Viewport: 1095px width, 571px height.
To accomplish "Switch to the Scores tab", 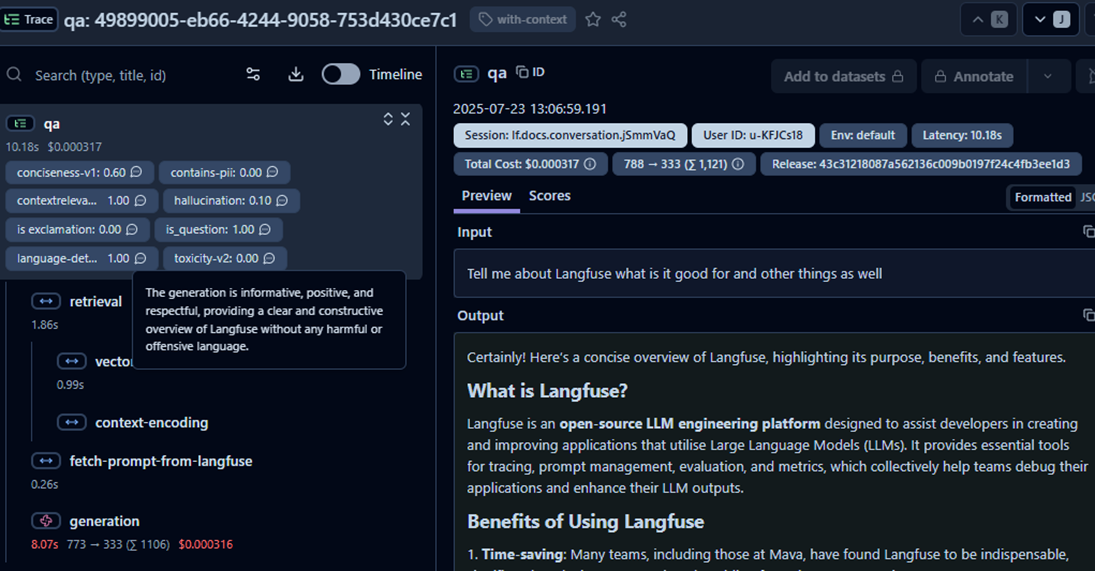I will [x=550, y=196].
